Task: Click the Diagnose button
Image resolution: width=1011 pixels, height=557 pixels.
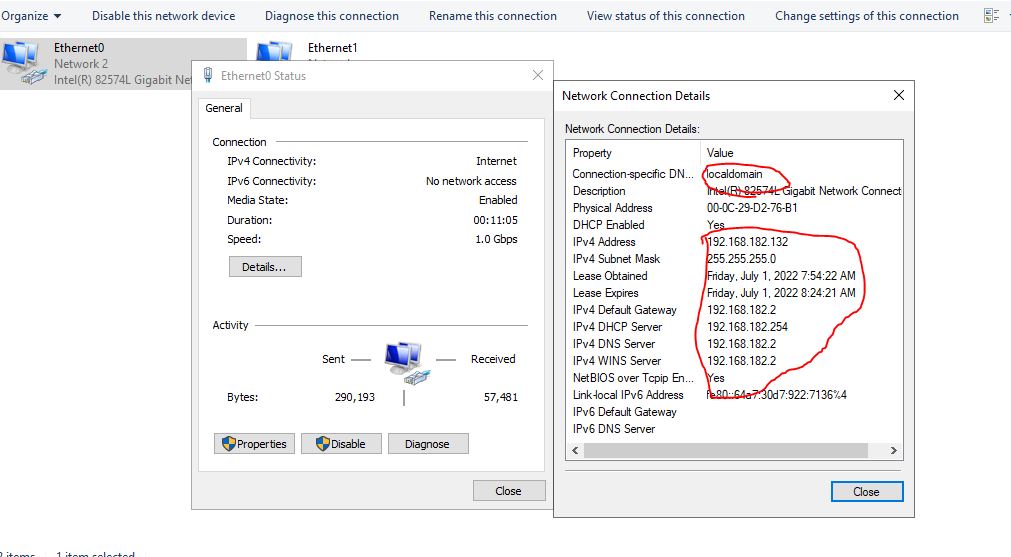Action: [427, 444]
